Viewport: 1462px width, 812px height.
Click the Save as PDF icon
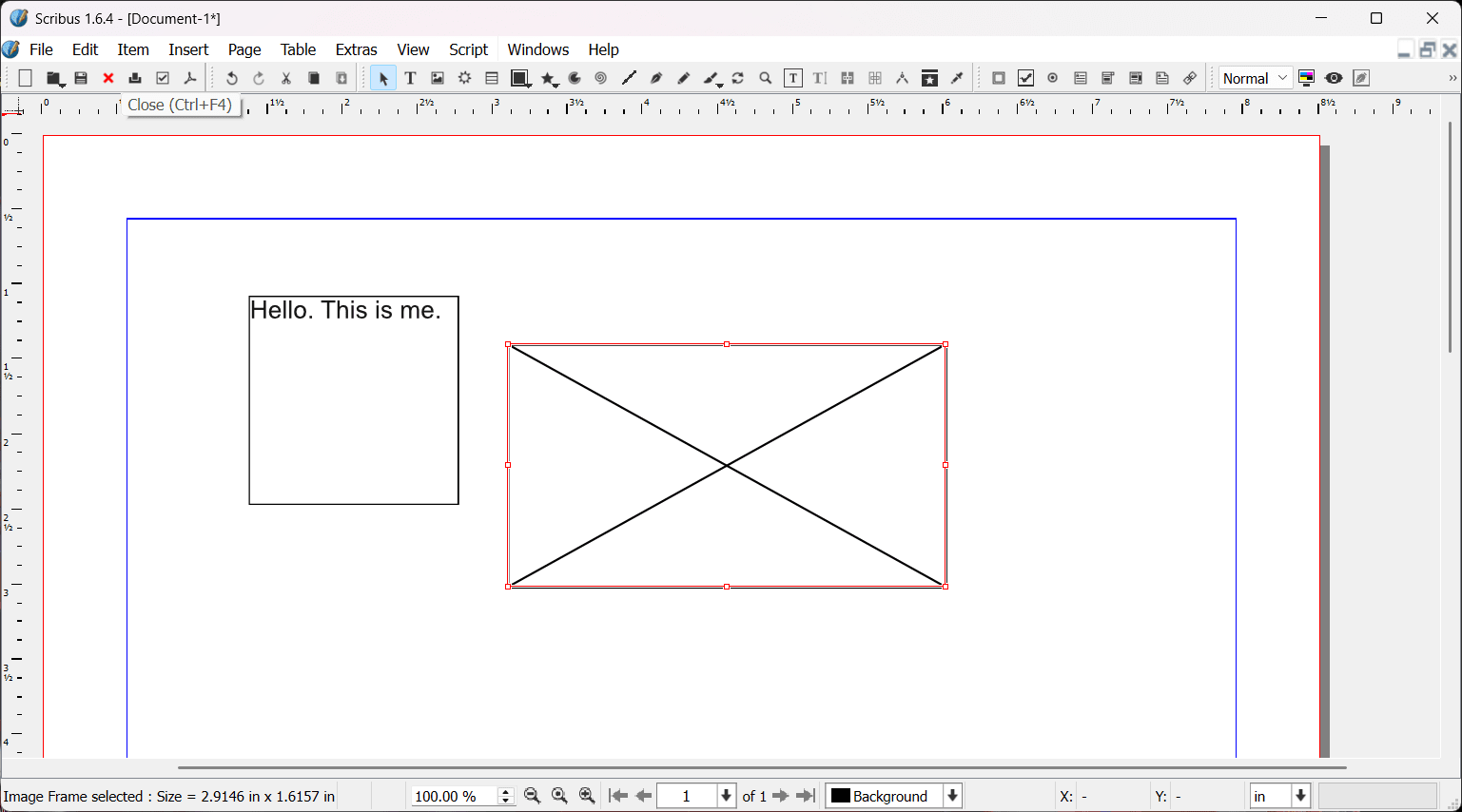click(190, 79)
